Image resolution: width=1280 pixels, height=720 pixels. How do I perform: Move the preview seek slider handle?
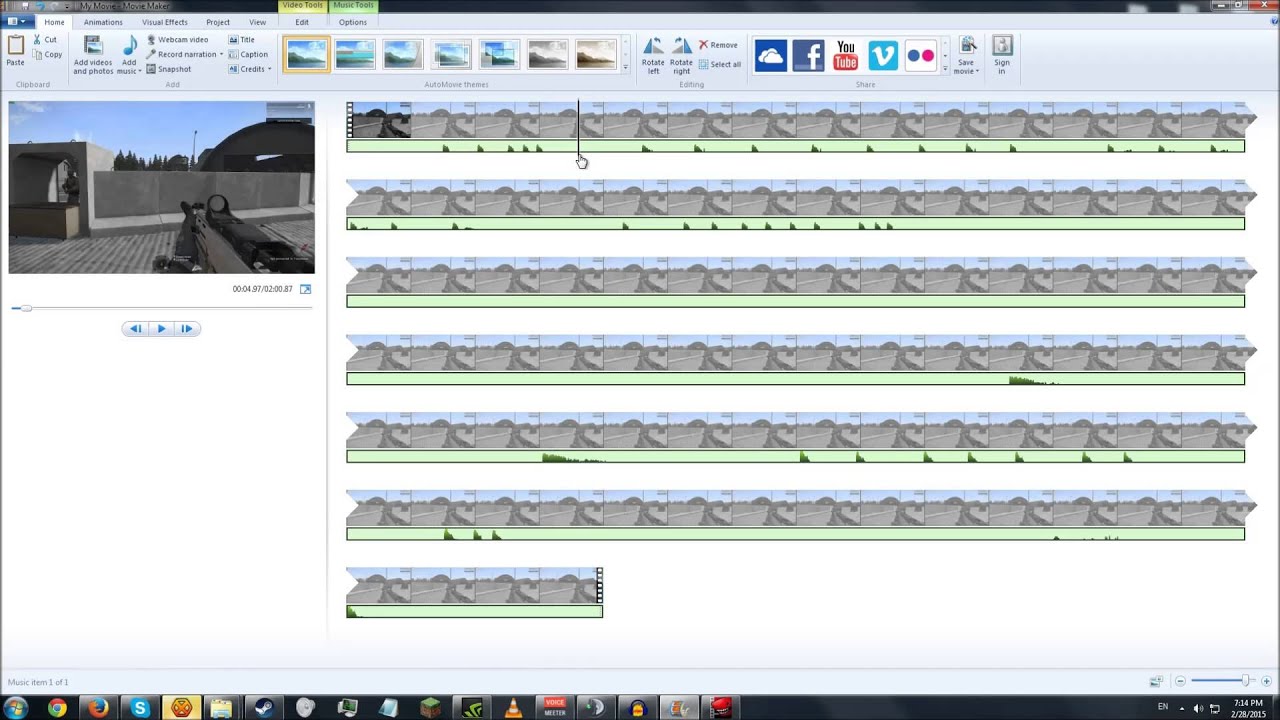(x=27, y=308)
